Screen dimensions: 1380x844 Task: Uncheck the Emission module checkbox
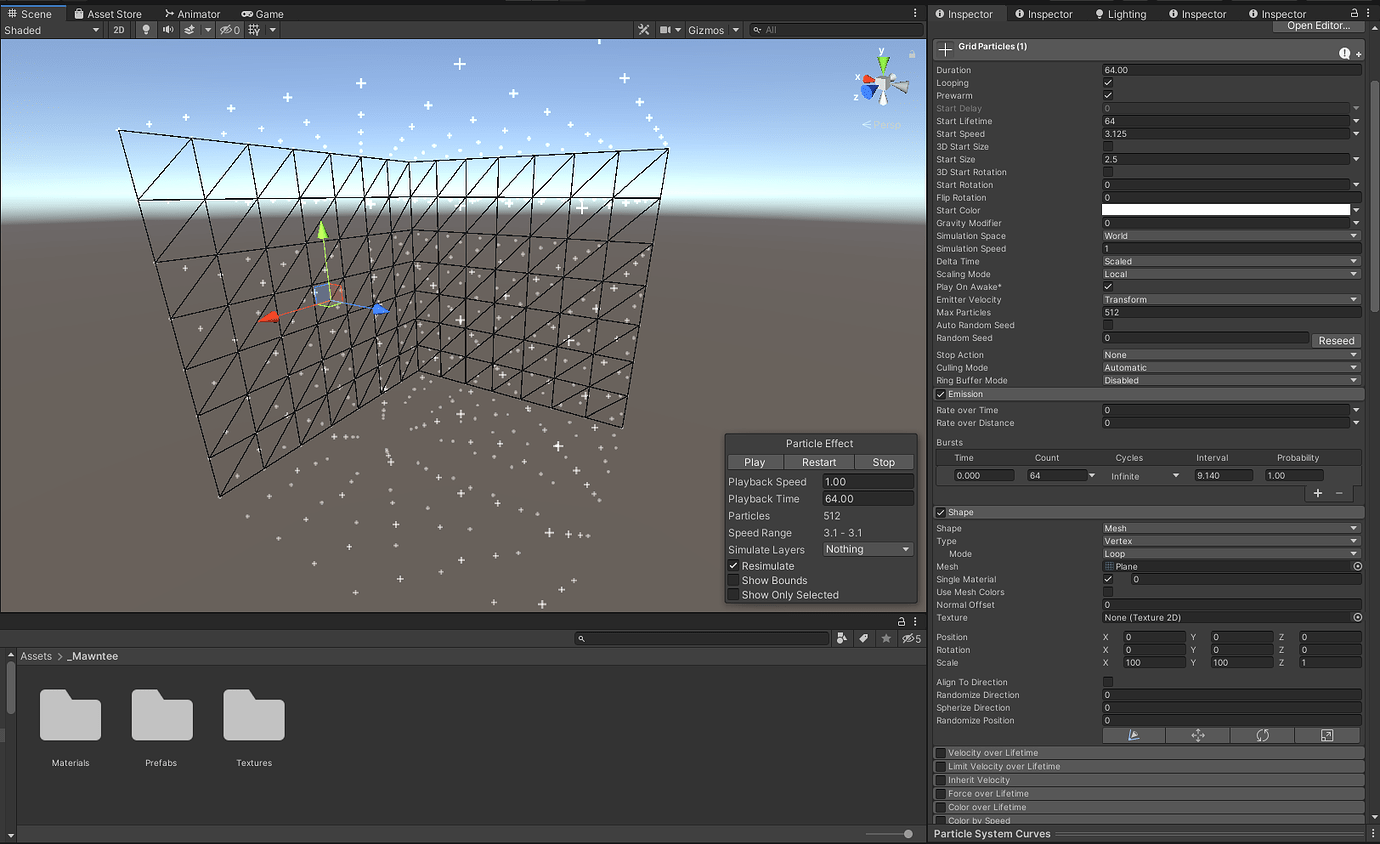[x=941, y=393]
